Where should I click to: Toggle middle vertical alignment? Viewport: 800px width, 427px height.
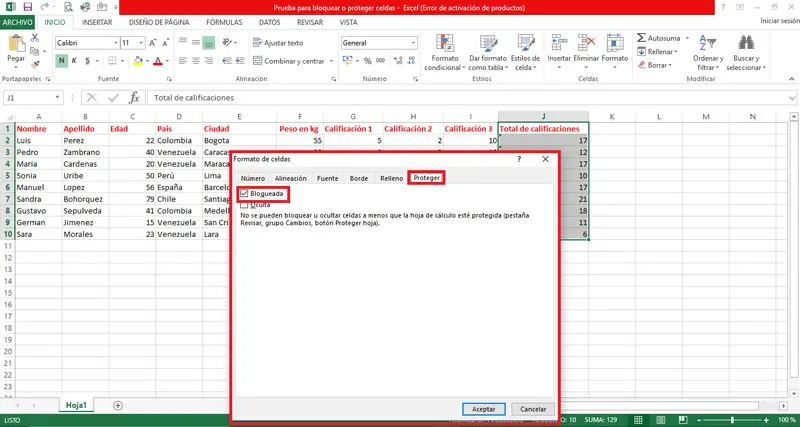click(x=195, y=43)
